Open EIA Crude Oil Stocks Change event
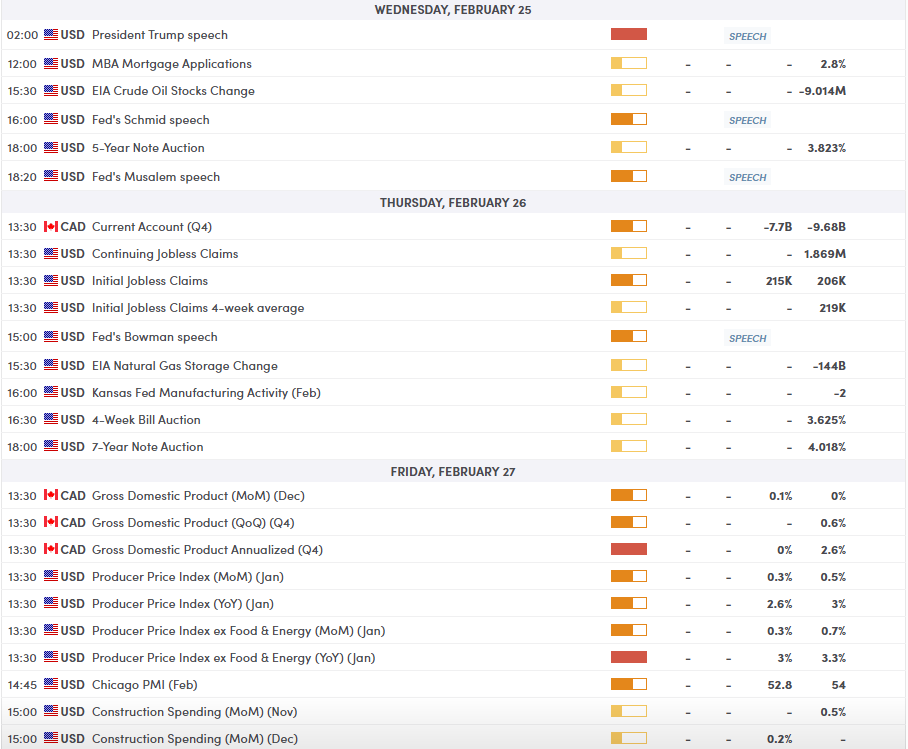 [x=173, y=91]
